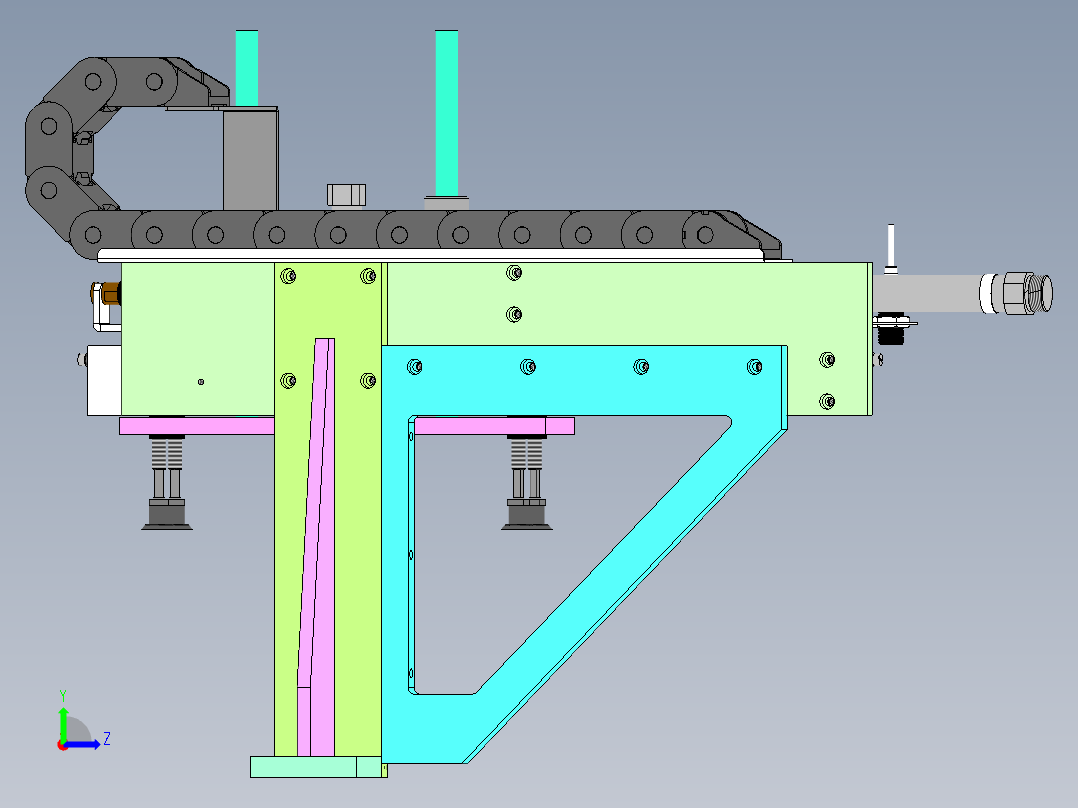The height and width of the screenshot is (808, 1078).
Task: Pick the mint green base plate at the column foot
Action: (x=318, y=767)
